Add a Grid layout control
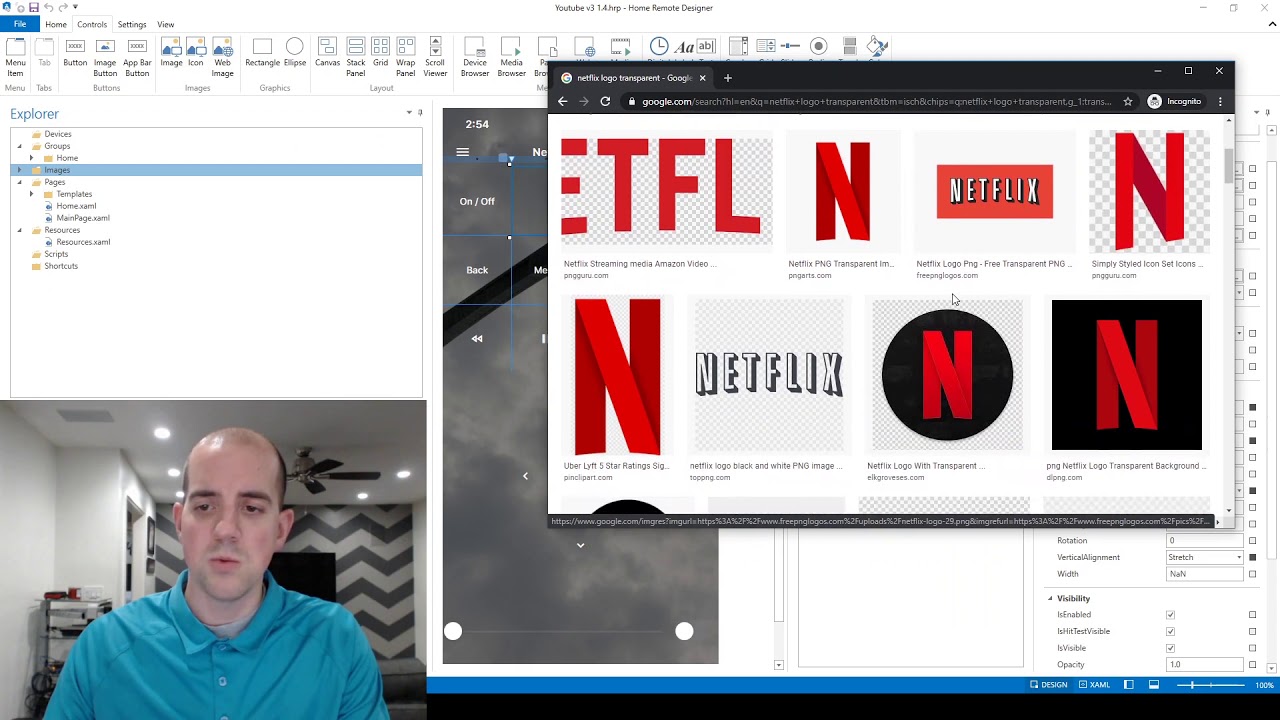Viewport: 1280px width, 720px height. (x=381, y=53)
